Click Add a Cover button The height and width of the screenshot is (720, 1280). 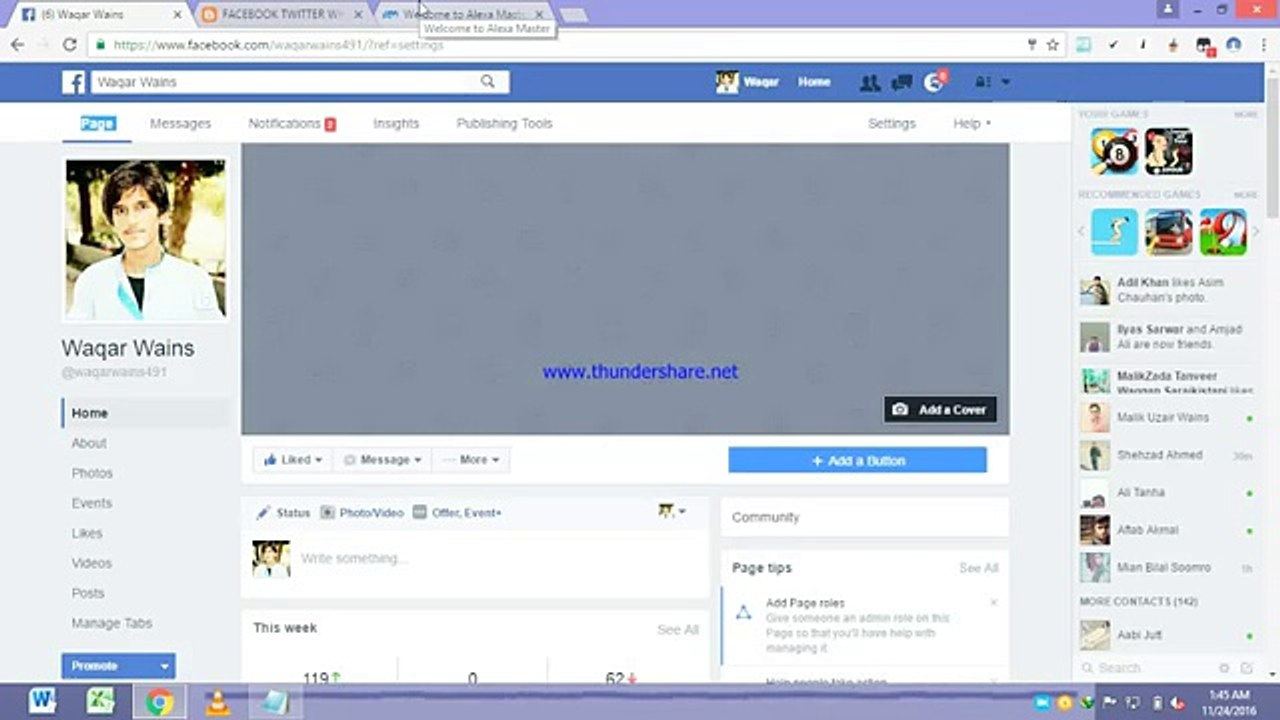coord(940,410)
